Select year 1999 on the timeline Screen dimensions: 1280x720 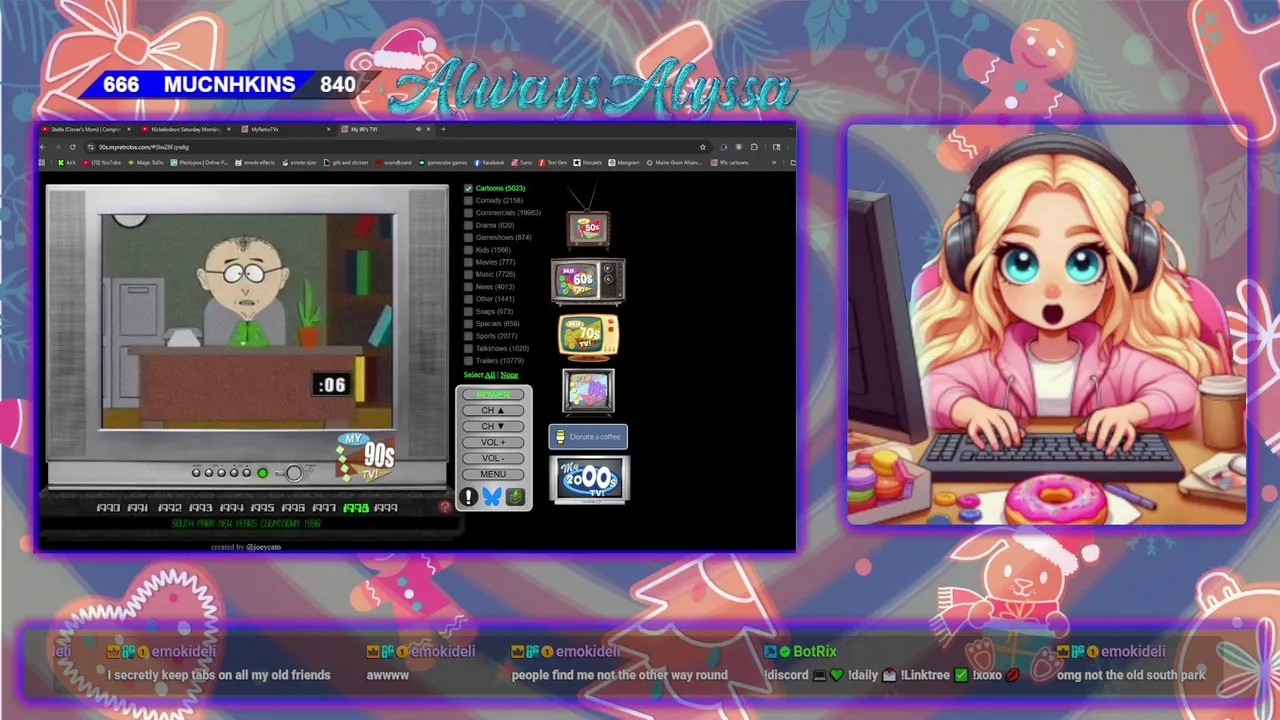[385, 508]
